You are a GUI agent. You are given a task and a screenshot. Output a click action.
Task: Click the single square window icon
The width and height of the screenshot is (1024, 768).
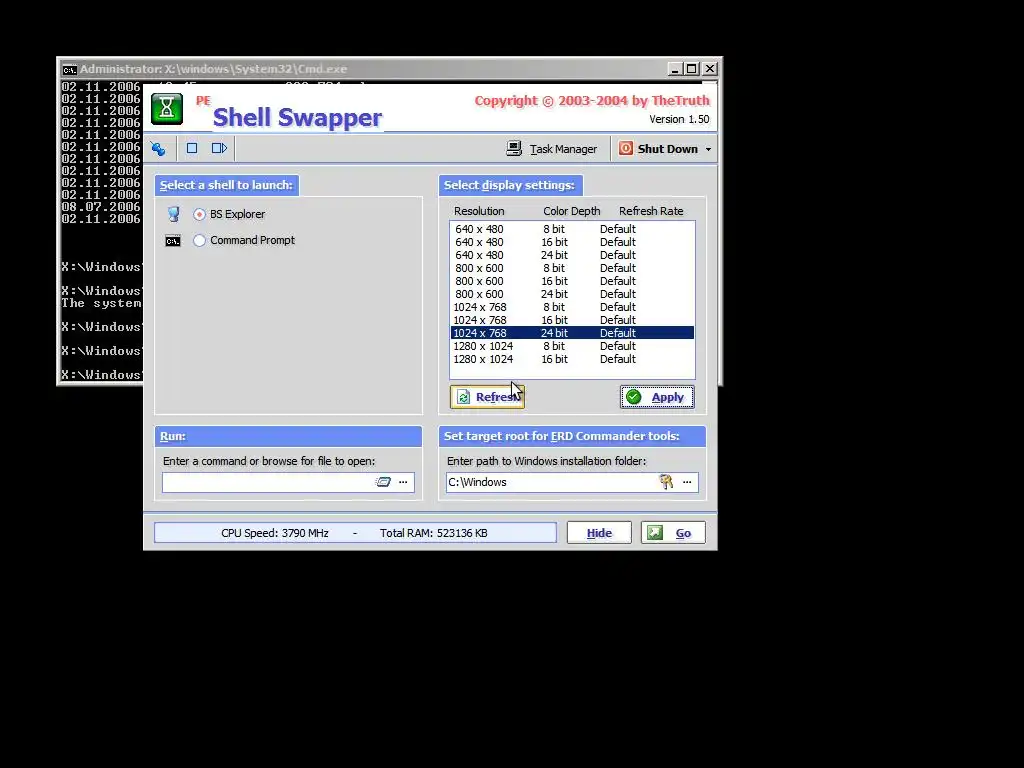[x=192, y=148]
